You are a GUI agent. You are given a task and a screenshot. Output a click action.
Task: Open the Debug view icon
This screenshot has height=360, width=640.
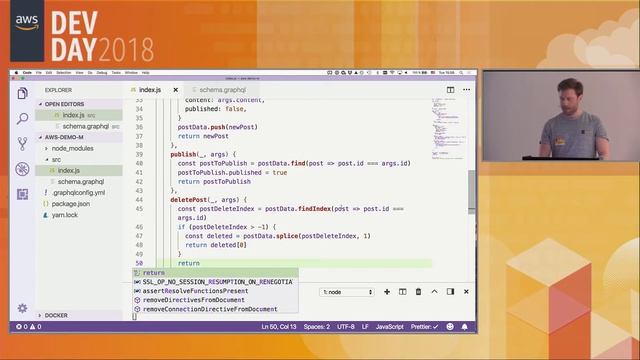(x=22, y=169)
